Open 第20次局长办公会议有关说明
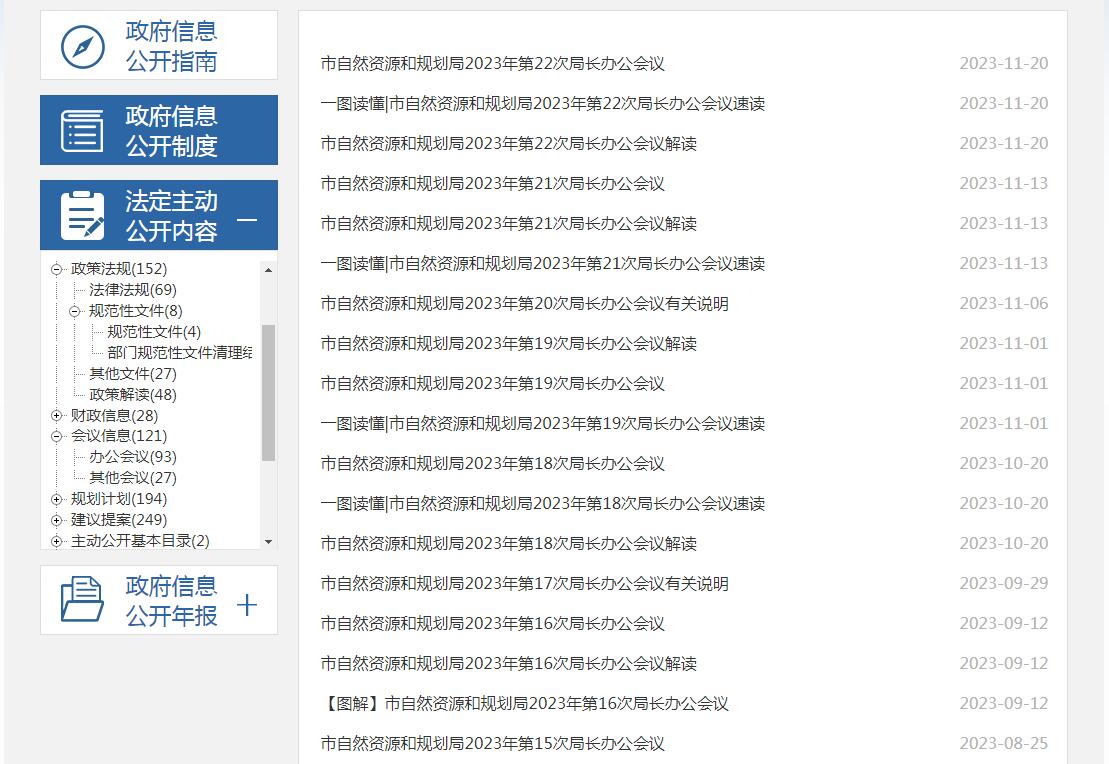The width and height of the screenshot is (1109, 764). point(525,303)
